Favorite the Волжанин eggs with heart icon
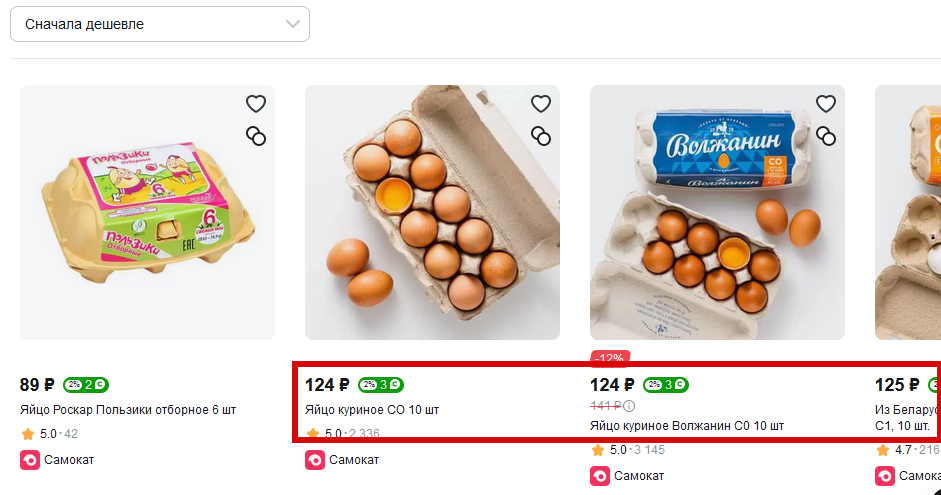Screen dimensions: 941x495 point(826,104)
